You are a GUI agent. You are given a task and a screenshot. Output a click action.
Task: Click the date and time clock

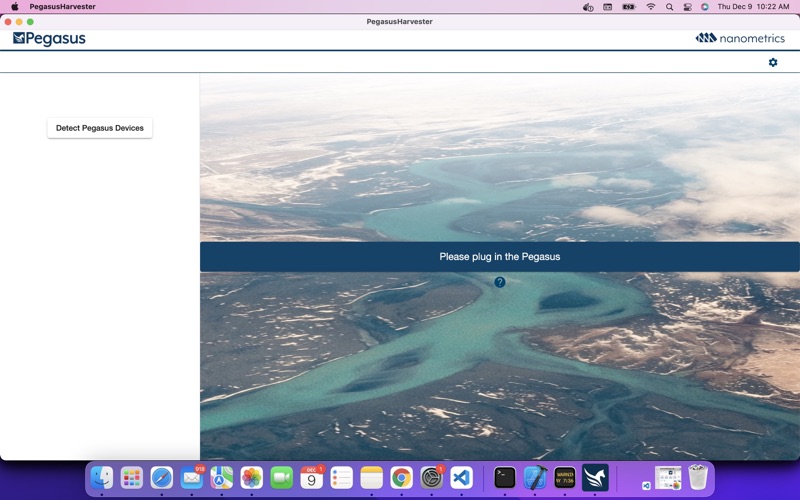coord(753,7)
